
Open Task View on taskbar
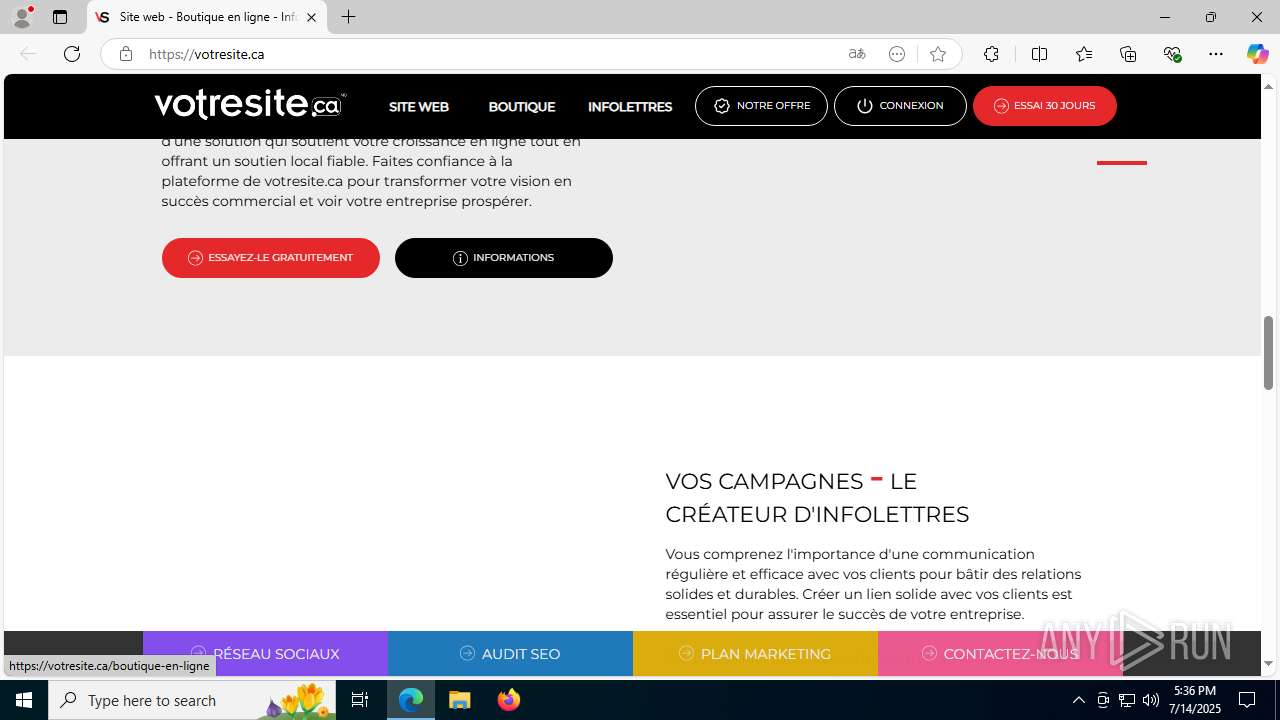361,700
